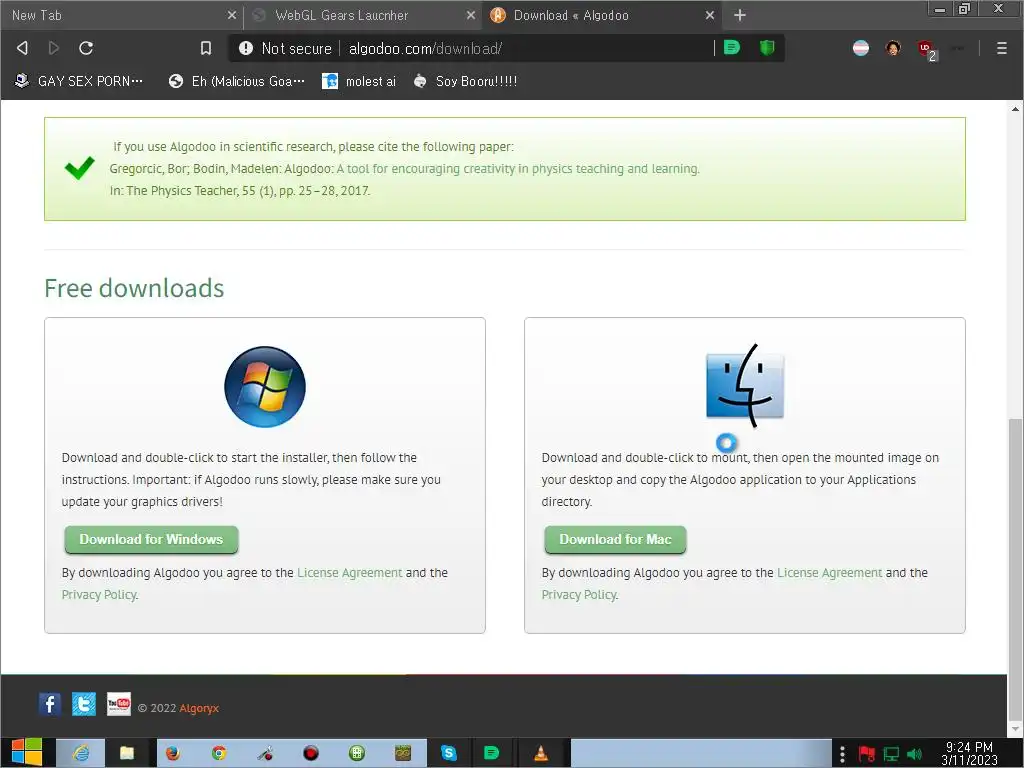Open License Agreement link in Windows card
This screenshot has width=1024, height=768.
(349, 573)
